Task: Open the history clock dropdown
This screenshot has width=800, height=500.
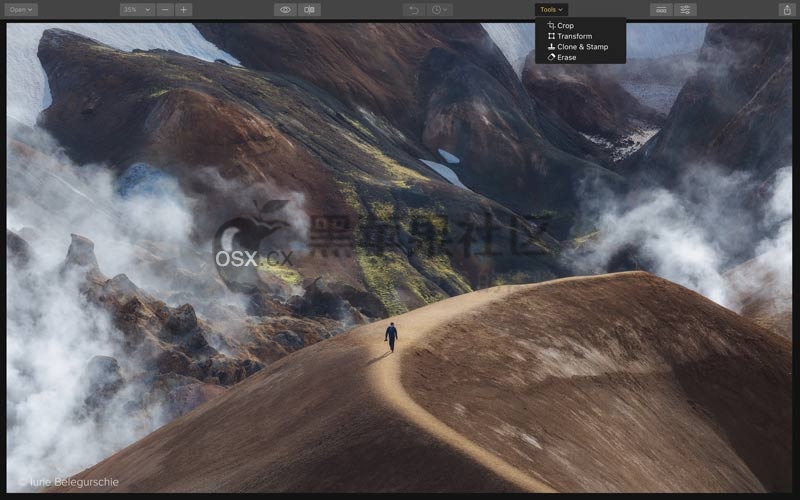Action: pos(439,10)
